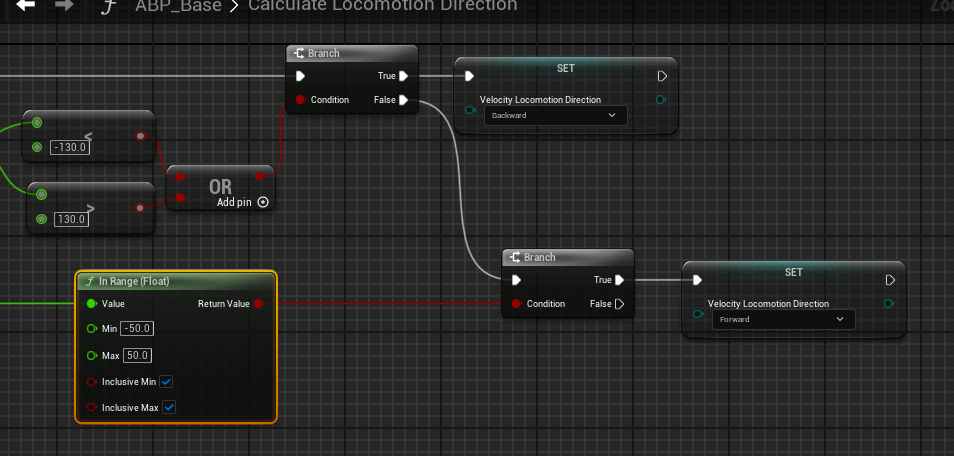Select the Forward SET node title

tap(793, 272)
